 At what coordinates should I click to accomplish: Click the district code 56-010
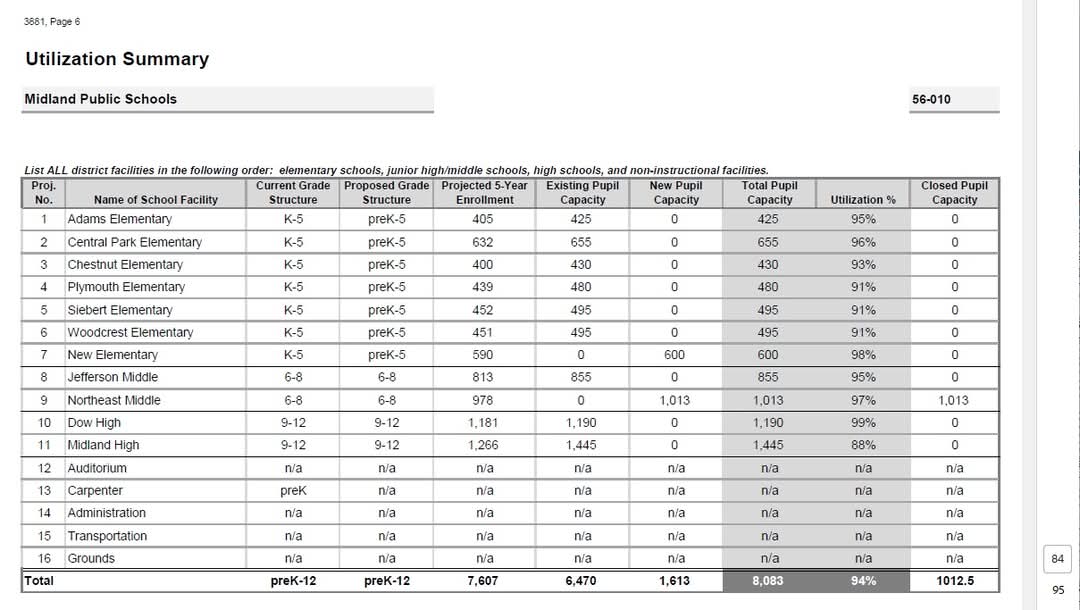(931, 99)
